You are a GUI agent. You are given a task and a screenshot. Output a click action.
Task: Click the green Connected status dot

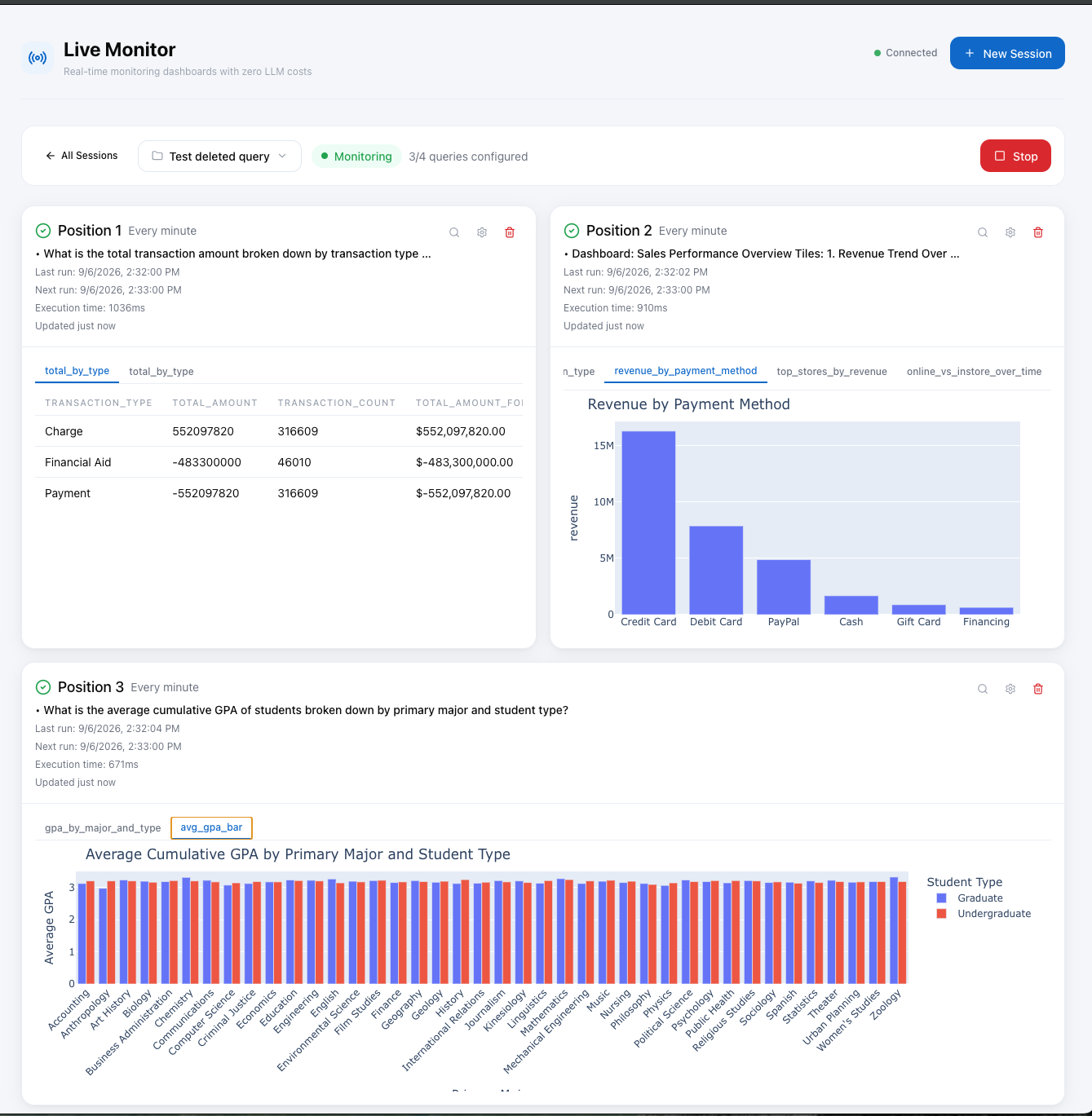[x=878, y=53]
